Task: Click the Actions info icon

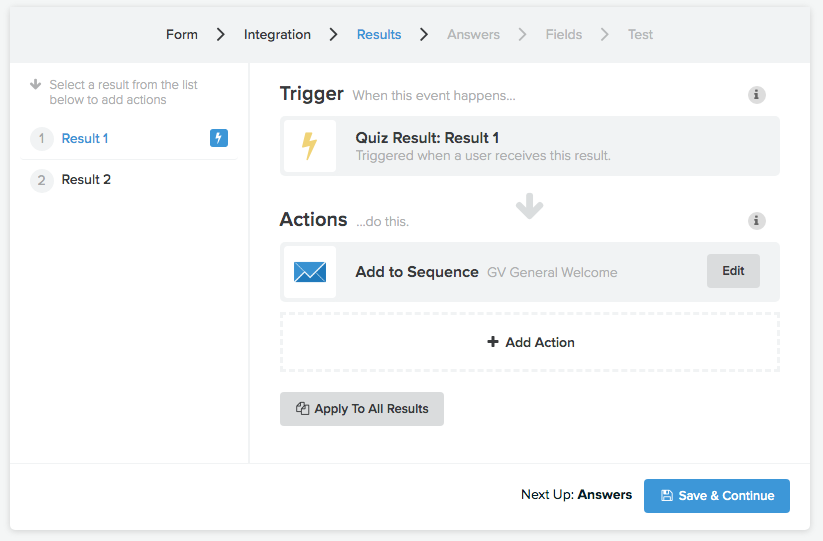Action: tap(756, 221)
